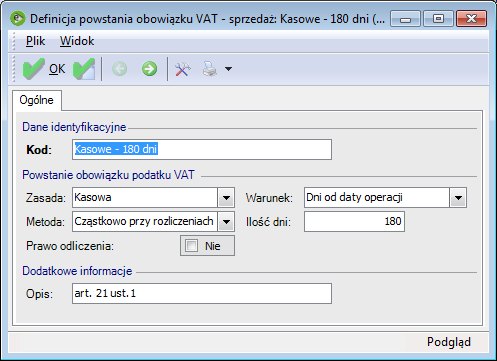Click the Opis field with art. 21 ust.1

point(202,293)
